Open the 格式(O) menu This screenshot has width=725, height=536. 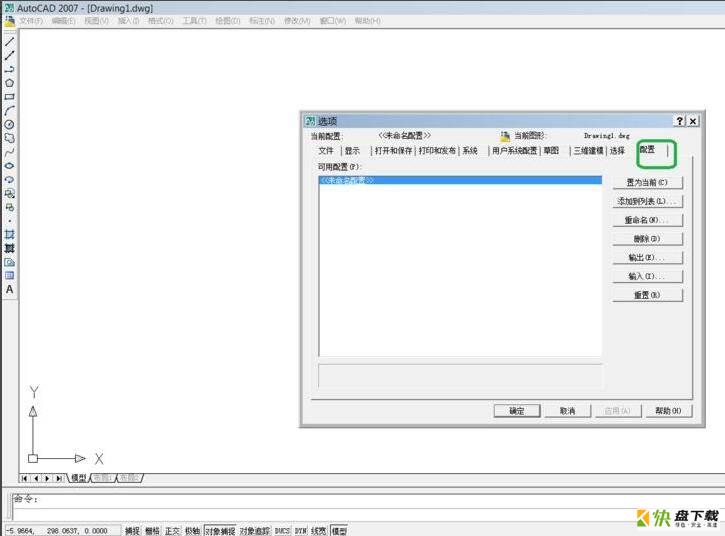[160, 21]
